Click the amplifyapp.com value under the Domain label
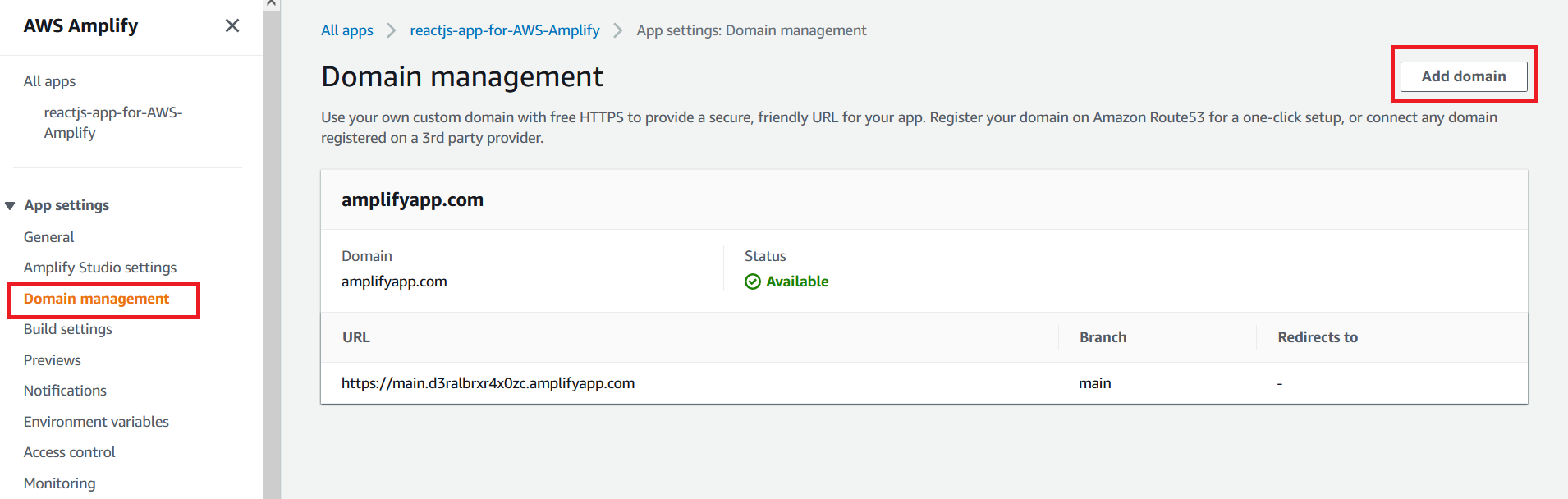Image resolution: width=1568 pixels, height=499 pixels. (394, 282)
